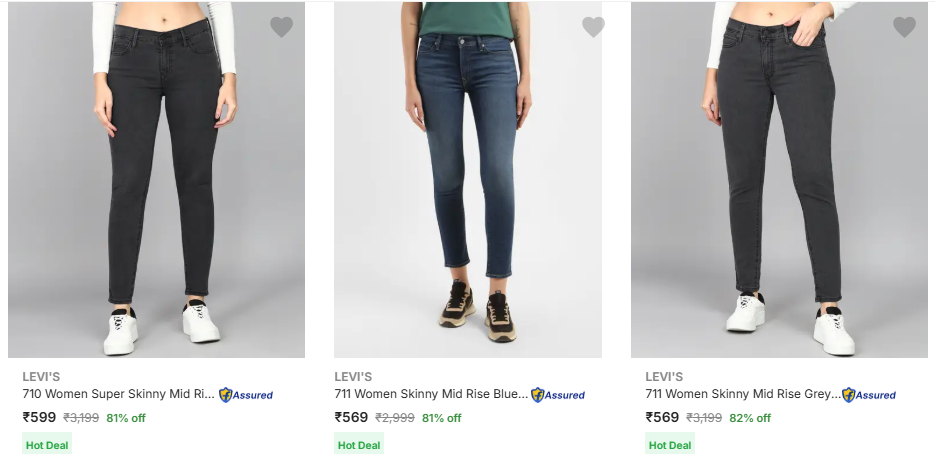Tap the heart icon on the blue jeans
Image resolution: width=935 pixels, height=454 pixels.
pos(593,27)
